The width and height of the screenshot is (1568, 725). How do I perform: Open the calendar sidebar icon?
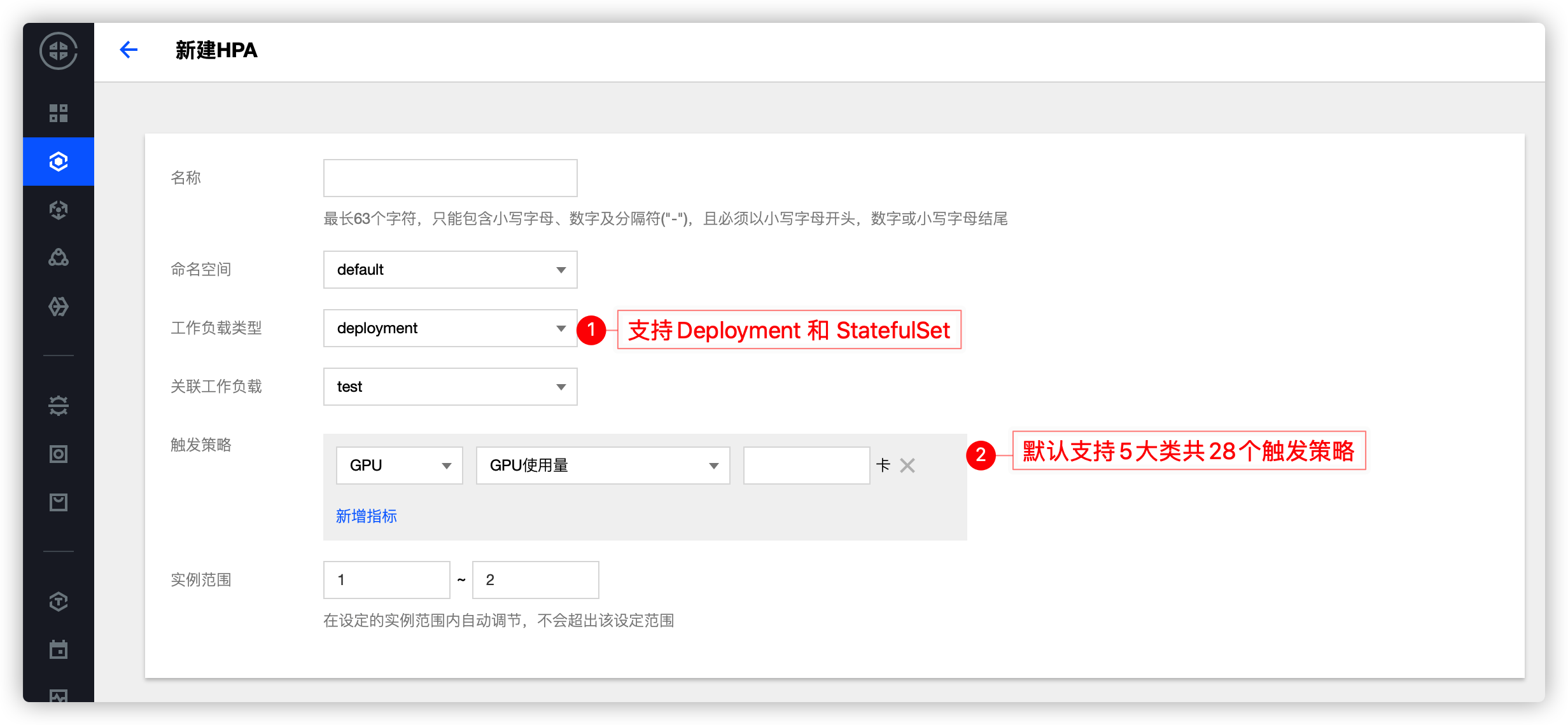(x=59, y=649)
